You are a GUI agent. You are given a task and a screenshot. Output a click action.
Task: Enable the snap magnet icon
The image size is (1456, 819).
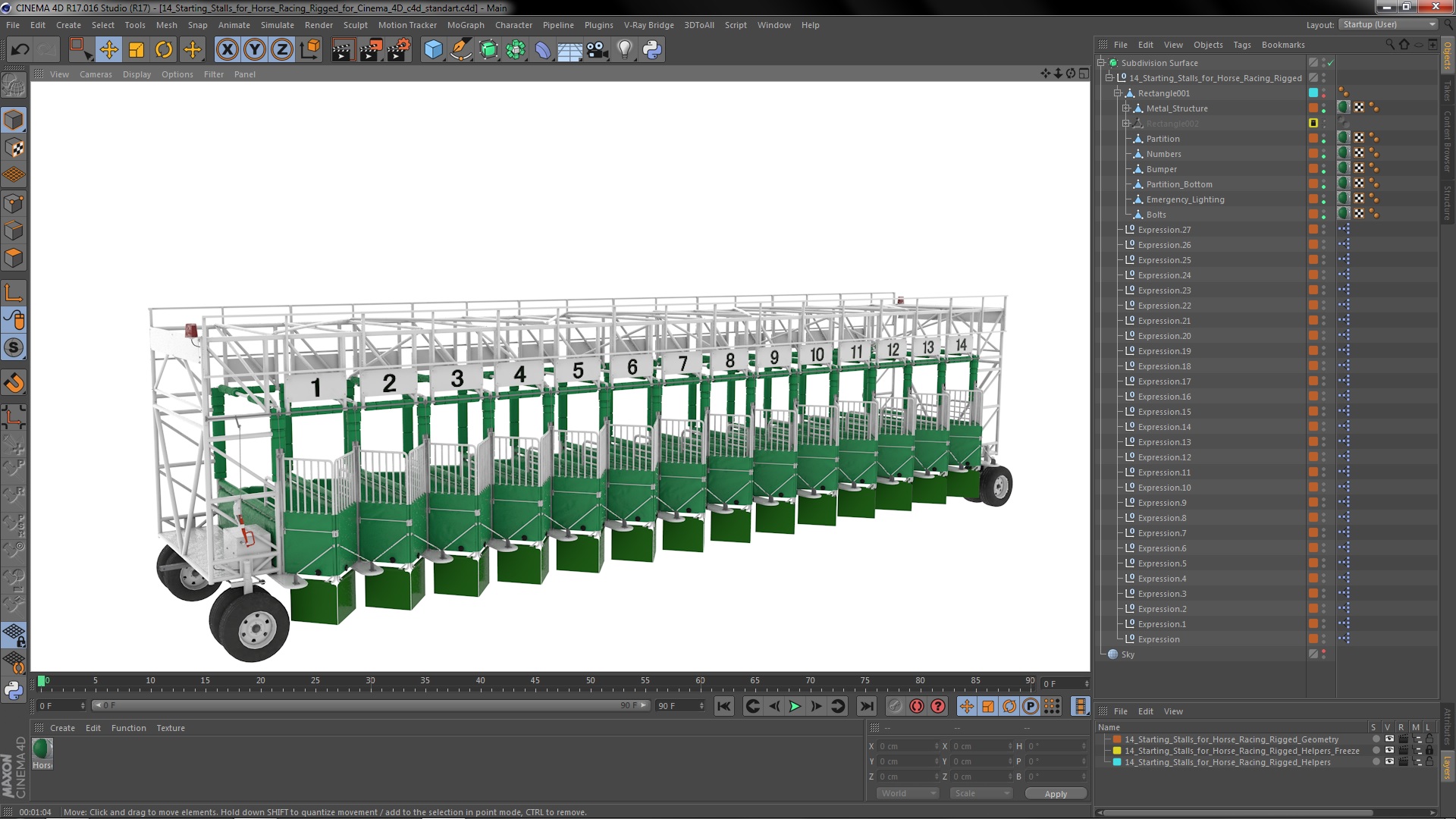click(14, 384)
